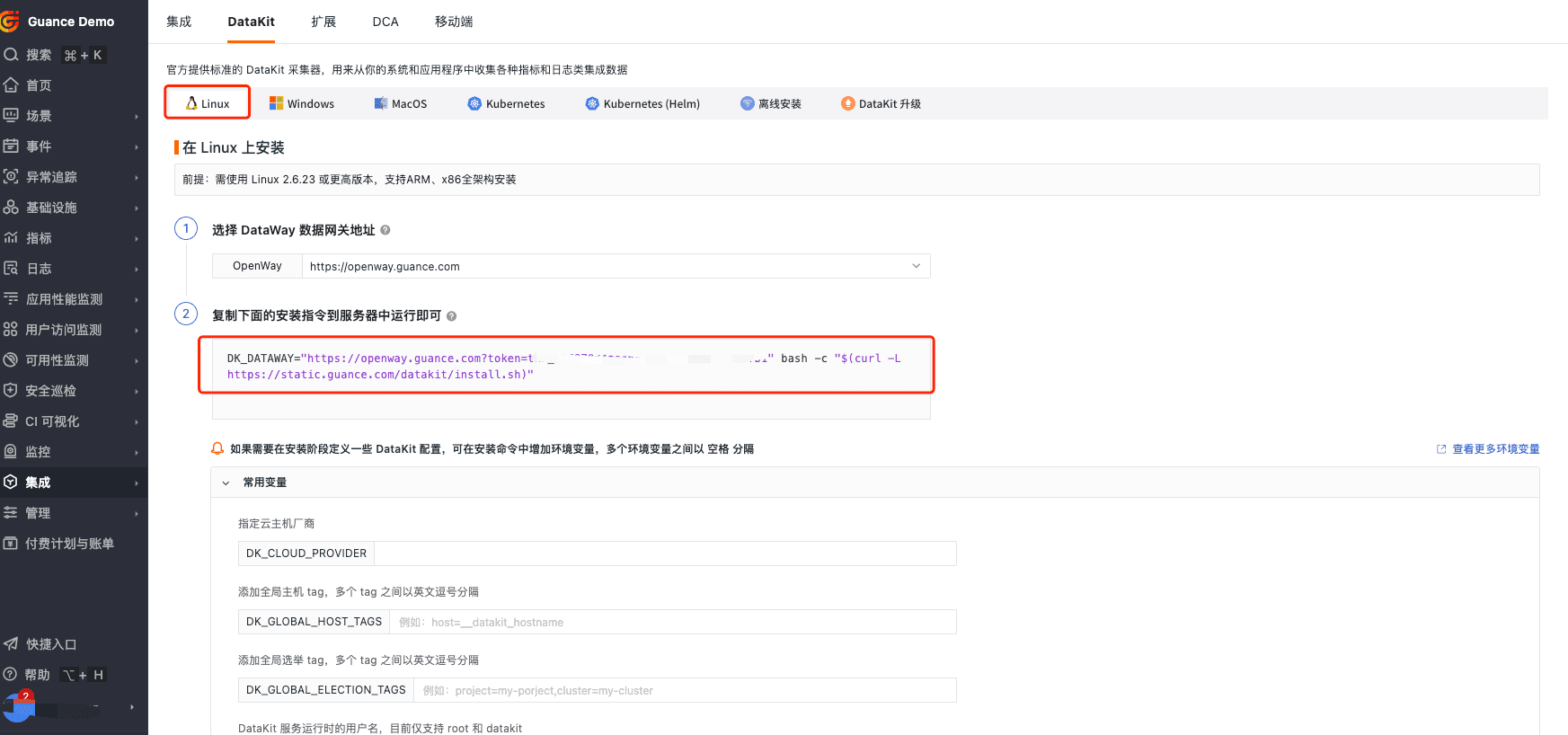Click the DK_CLOUD_PROVIDER input field

click(665, 553)
